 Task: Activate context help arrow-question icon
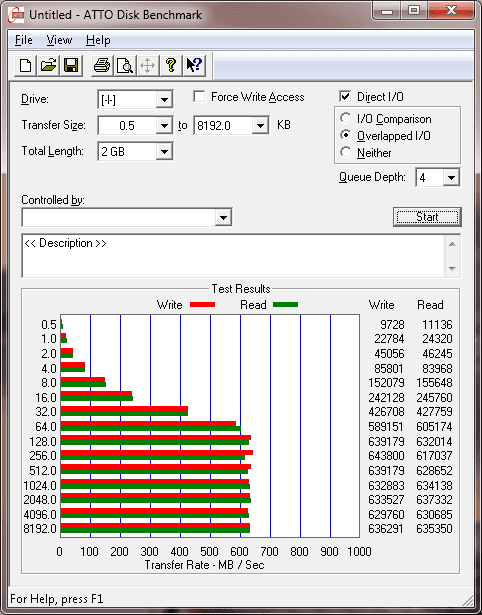(x=194, y=65)
